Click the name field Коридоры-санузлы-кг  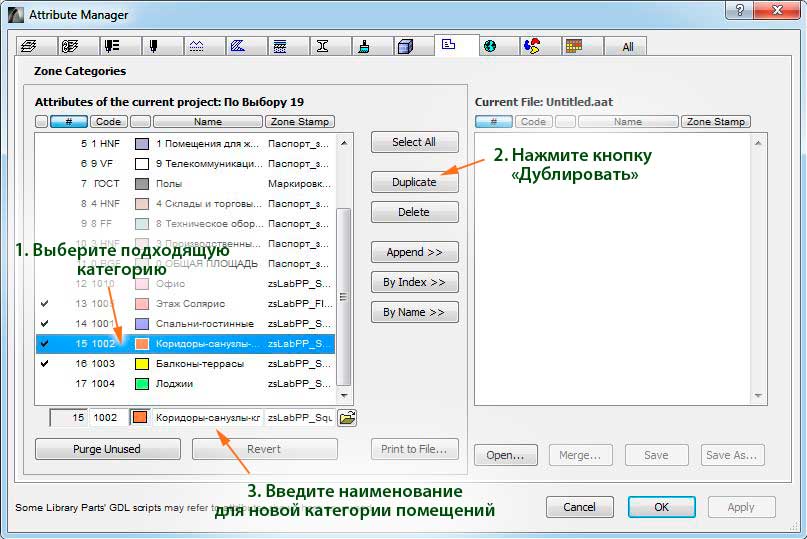(x=208, y=418)
